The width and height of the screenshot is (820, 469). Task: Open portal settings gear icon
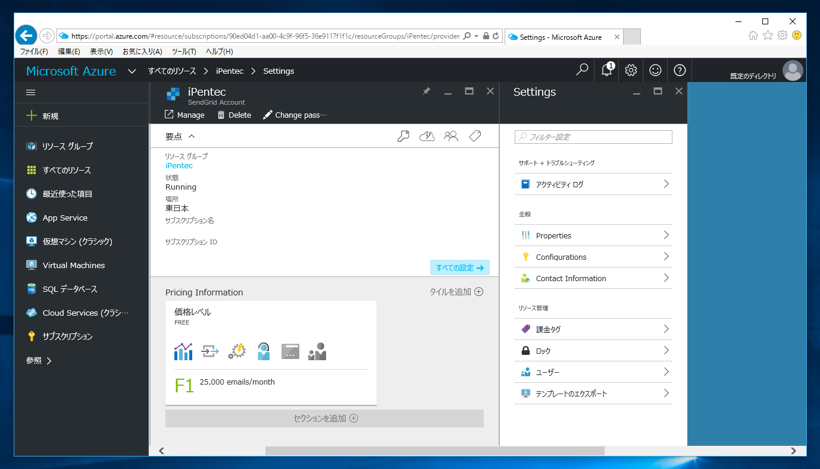(631, 70)
